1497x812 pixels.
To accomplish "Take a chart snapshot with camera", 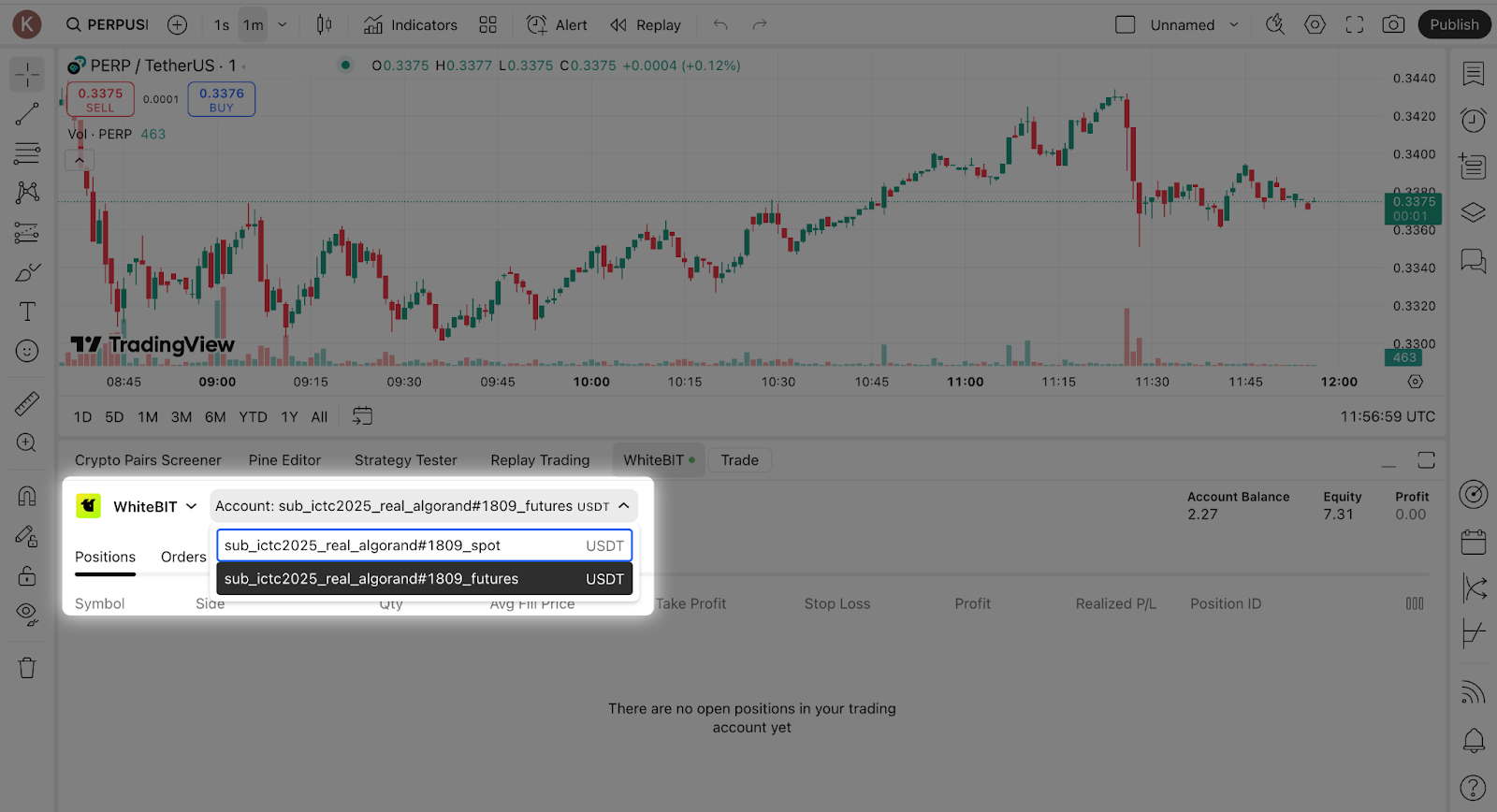I will tap(1394, 25).
